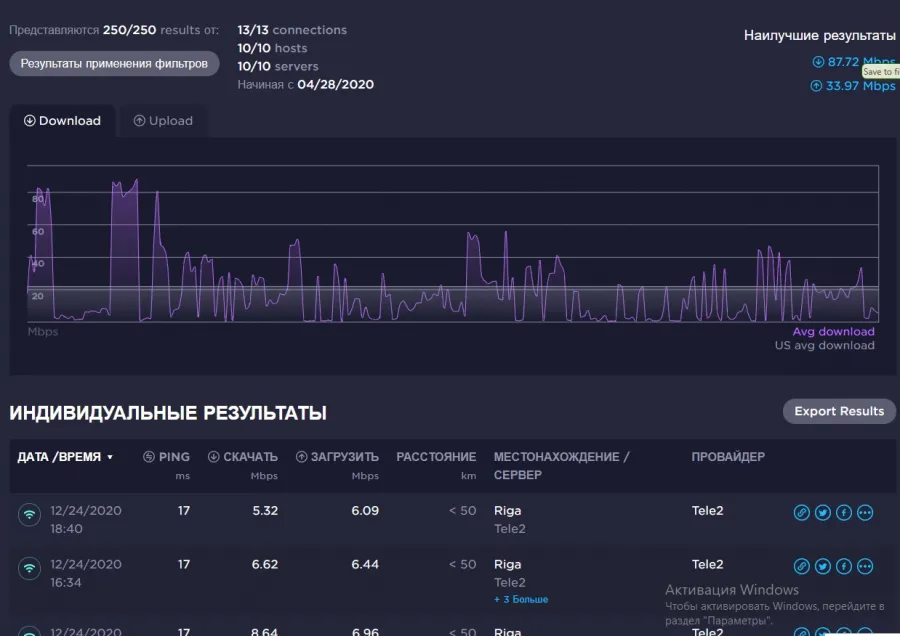Open more options for 18:40 result
The image size is (900, 636).
[865, 512]
